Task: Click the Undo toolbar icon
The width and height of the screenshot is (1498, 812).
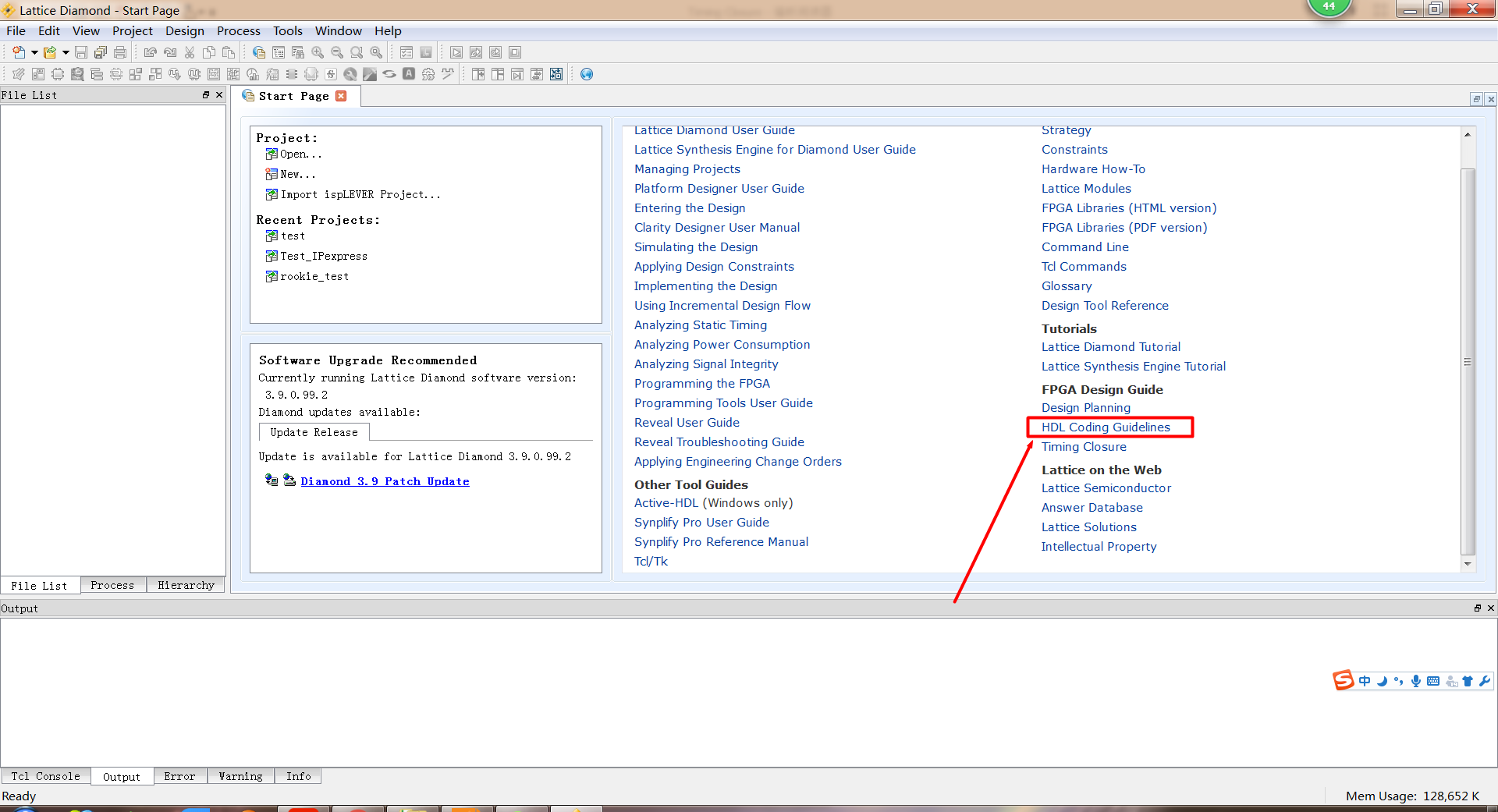Action: point(151,52)
